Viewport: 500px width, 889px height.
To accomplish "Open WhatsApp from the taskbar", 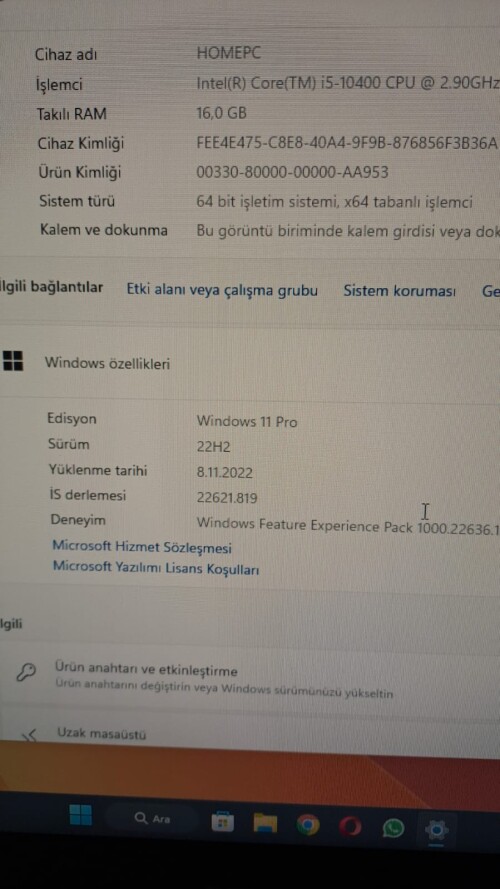I will coord(393,829).
